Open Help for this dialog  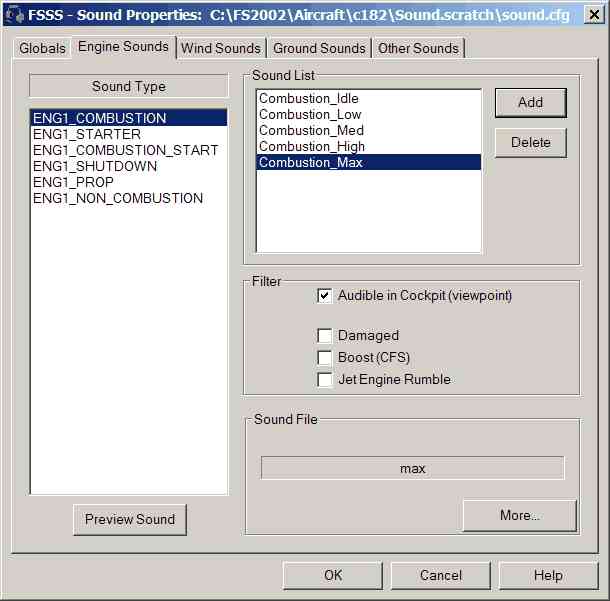tap(549, 576)
